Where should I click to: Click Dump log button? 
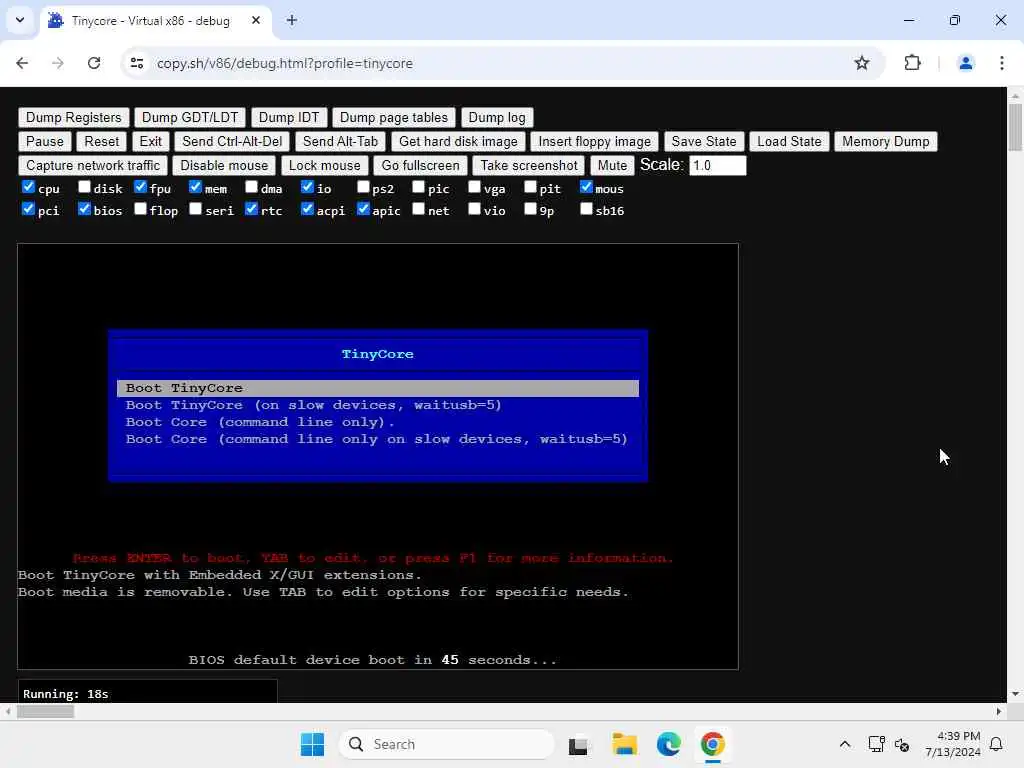click(497, 118)
